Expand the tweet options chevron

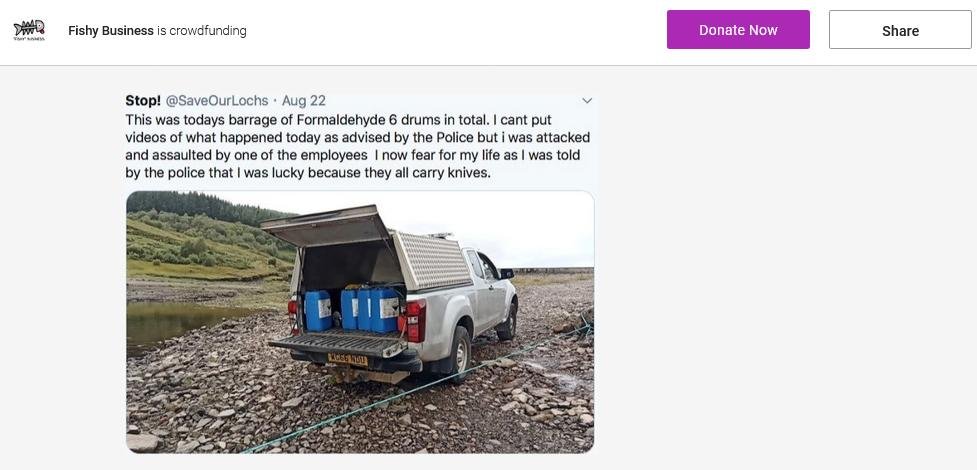[x=587, y=100]
